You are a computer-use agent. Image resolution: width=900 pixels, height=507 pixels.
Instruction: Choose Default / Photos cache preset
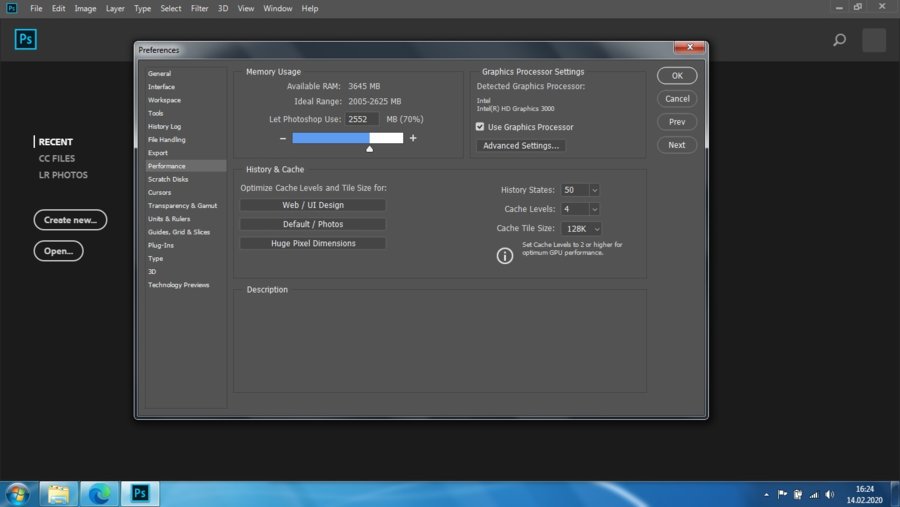coord(313,224)
